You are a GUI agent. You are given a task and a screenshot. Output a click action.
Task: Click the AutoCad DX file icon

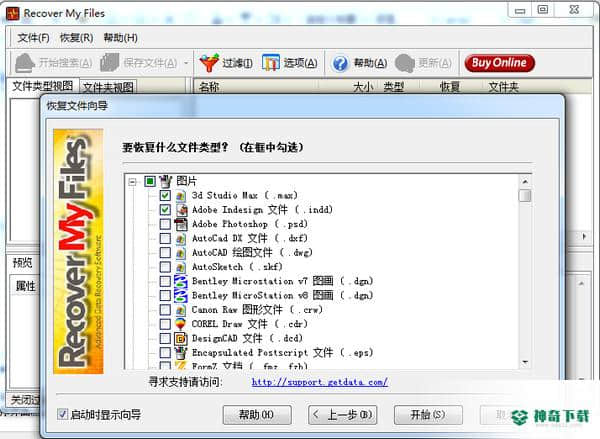click(181, 239)
